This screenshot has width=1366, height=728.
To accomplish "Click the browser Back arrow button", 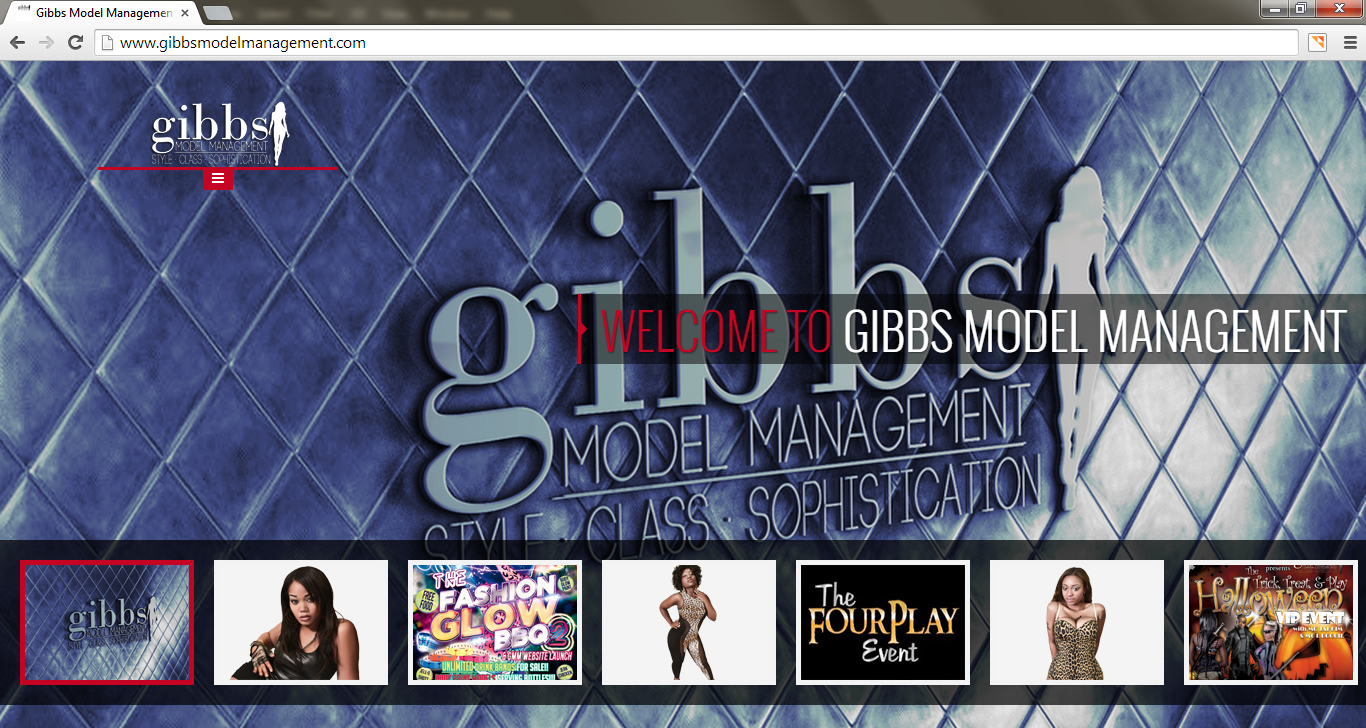I will 17,42.
